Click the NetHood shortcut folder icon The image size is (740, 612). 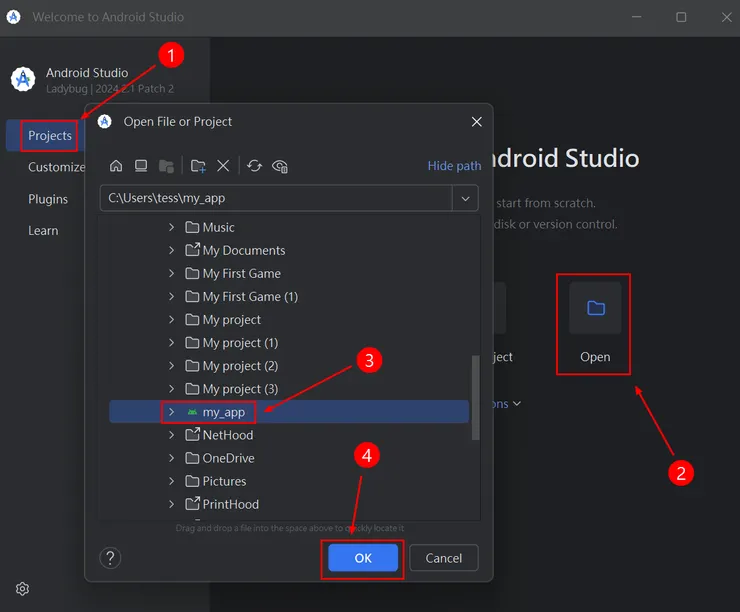(192, 435)
